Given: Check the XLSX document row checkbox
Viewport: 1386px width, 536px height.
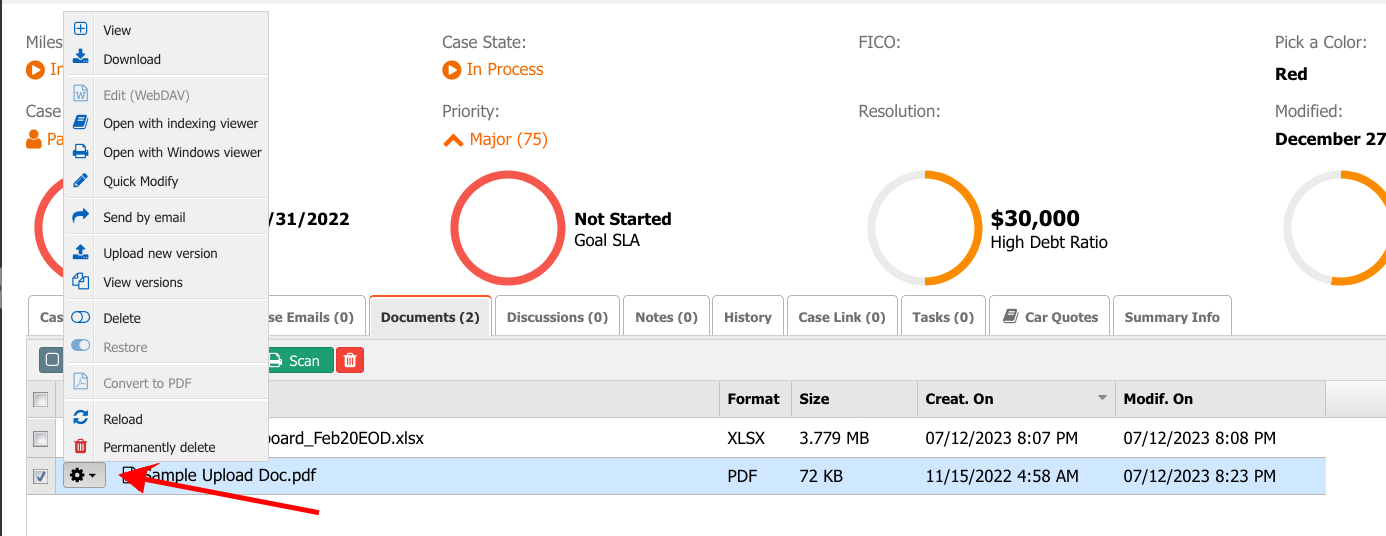Looking at the screenshot, I should click(41, 439).
